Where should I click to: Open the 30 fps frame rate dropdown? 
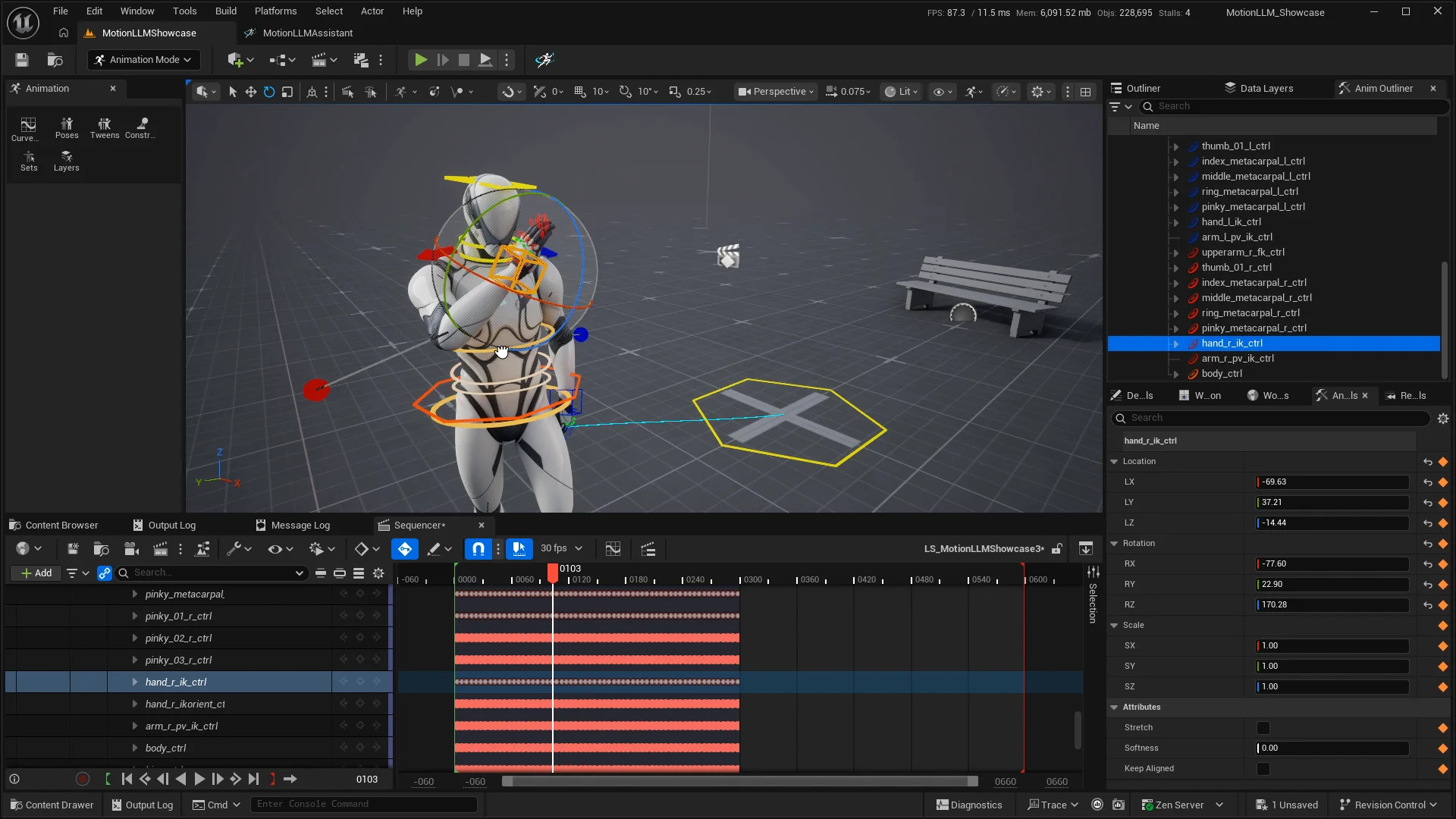pos(561,548)
